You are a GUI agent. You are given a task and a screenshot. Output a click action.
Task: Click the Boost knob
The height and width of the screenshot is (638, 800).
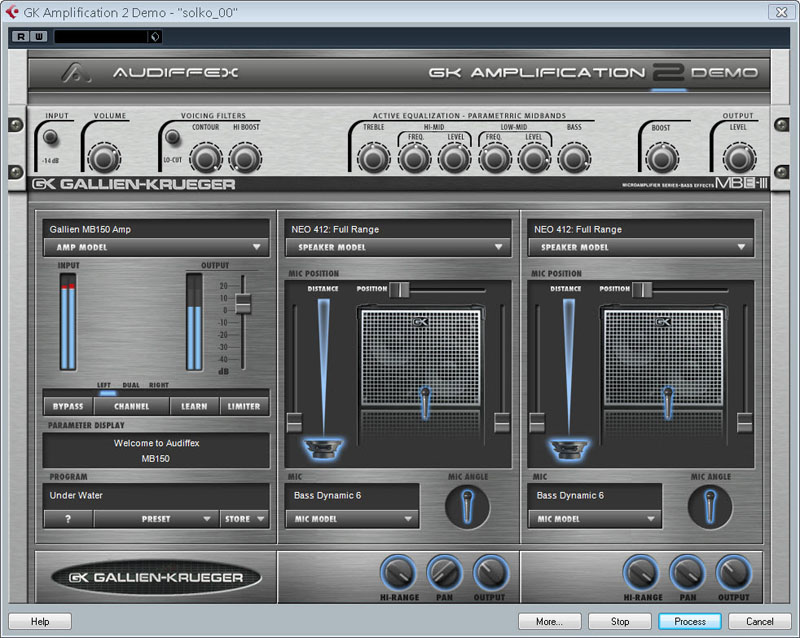pos(662,159)
